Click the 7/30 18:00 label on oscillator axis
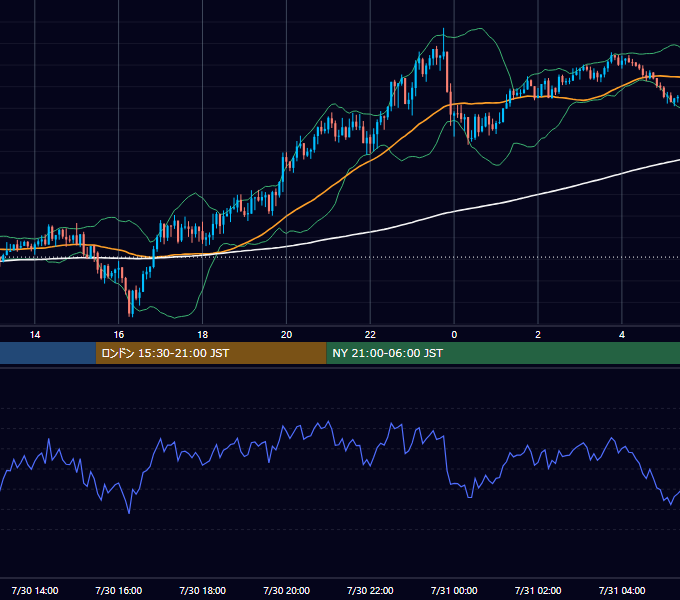680x600 pixels. pos(203,590)
